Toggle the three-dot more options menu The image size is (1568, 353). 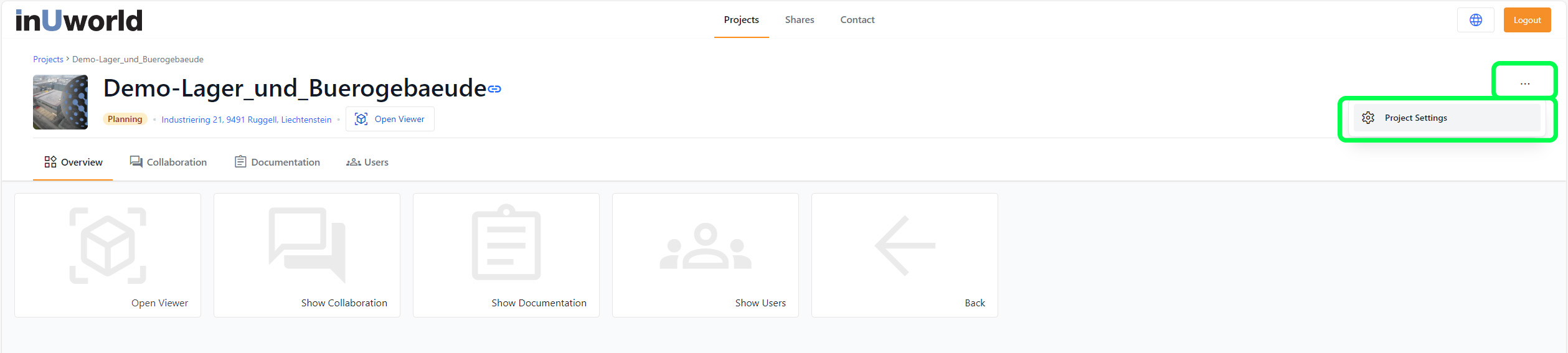[1524, 83]
